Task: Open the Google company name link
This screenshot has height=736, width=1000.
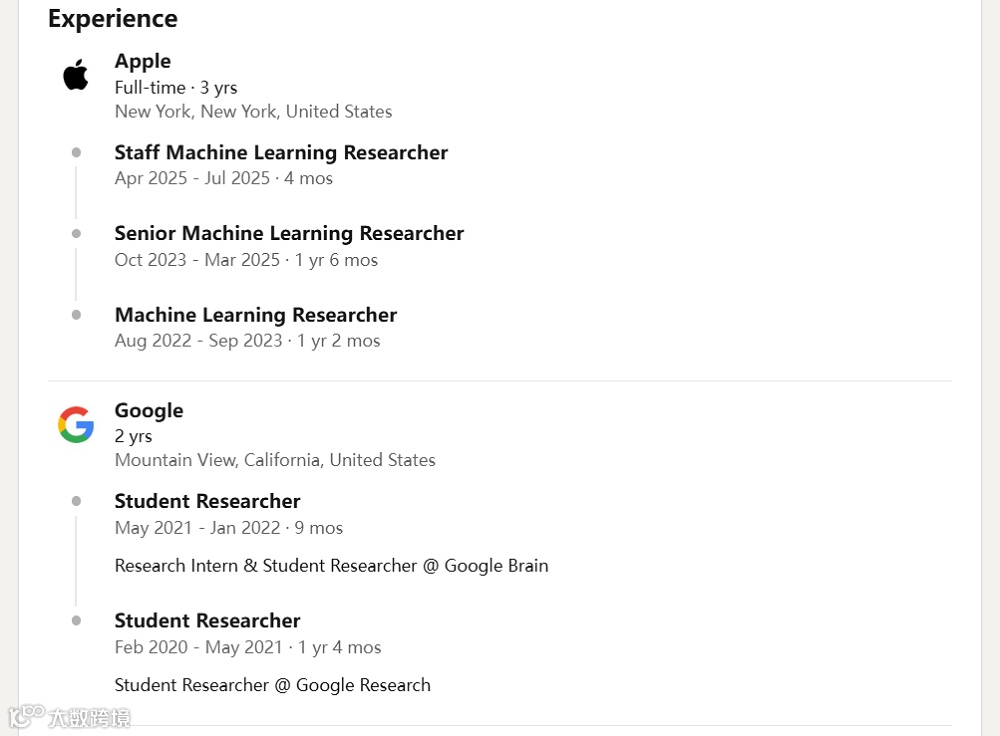Action: pos(149,410)
